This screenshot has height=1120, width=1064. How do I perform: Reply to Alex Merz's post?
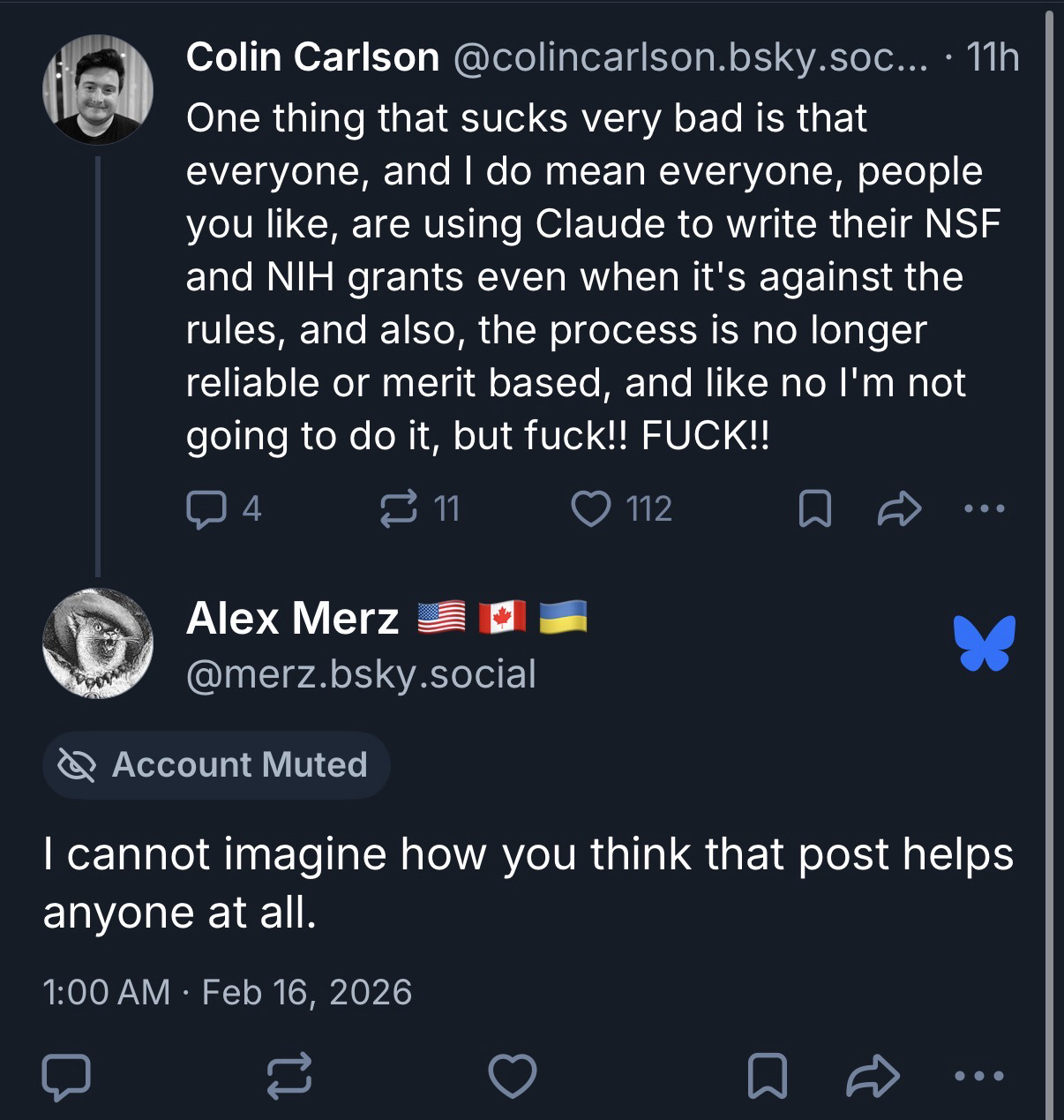click(x=65, y=1076)
